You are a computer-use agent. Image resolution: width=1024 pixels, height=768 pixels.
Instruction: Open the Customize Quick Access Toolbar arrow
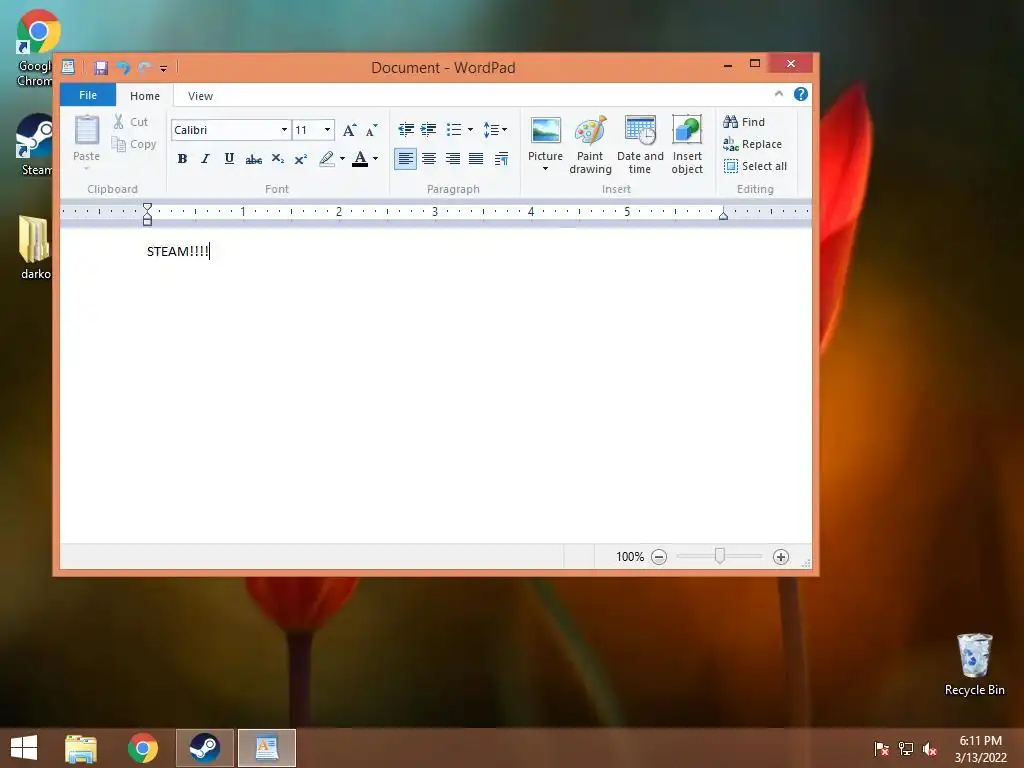point(163,68)
